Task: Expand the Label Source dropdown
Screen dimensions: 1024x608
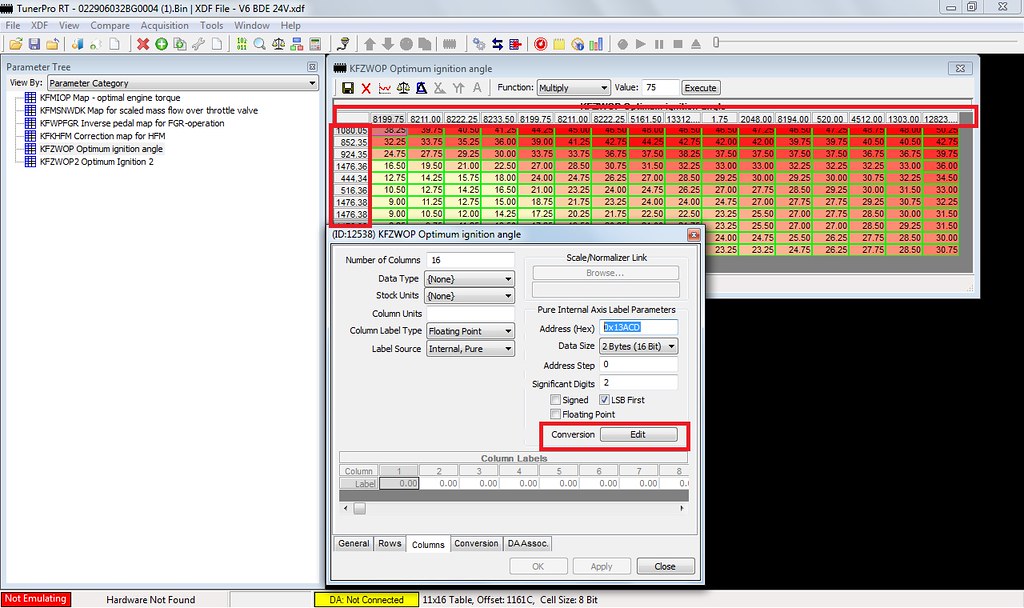Action: point(470,349)
